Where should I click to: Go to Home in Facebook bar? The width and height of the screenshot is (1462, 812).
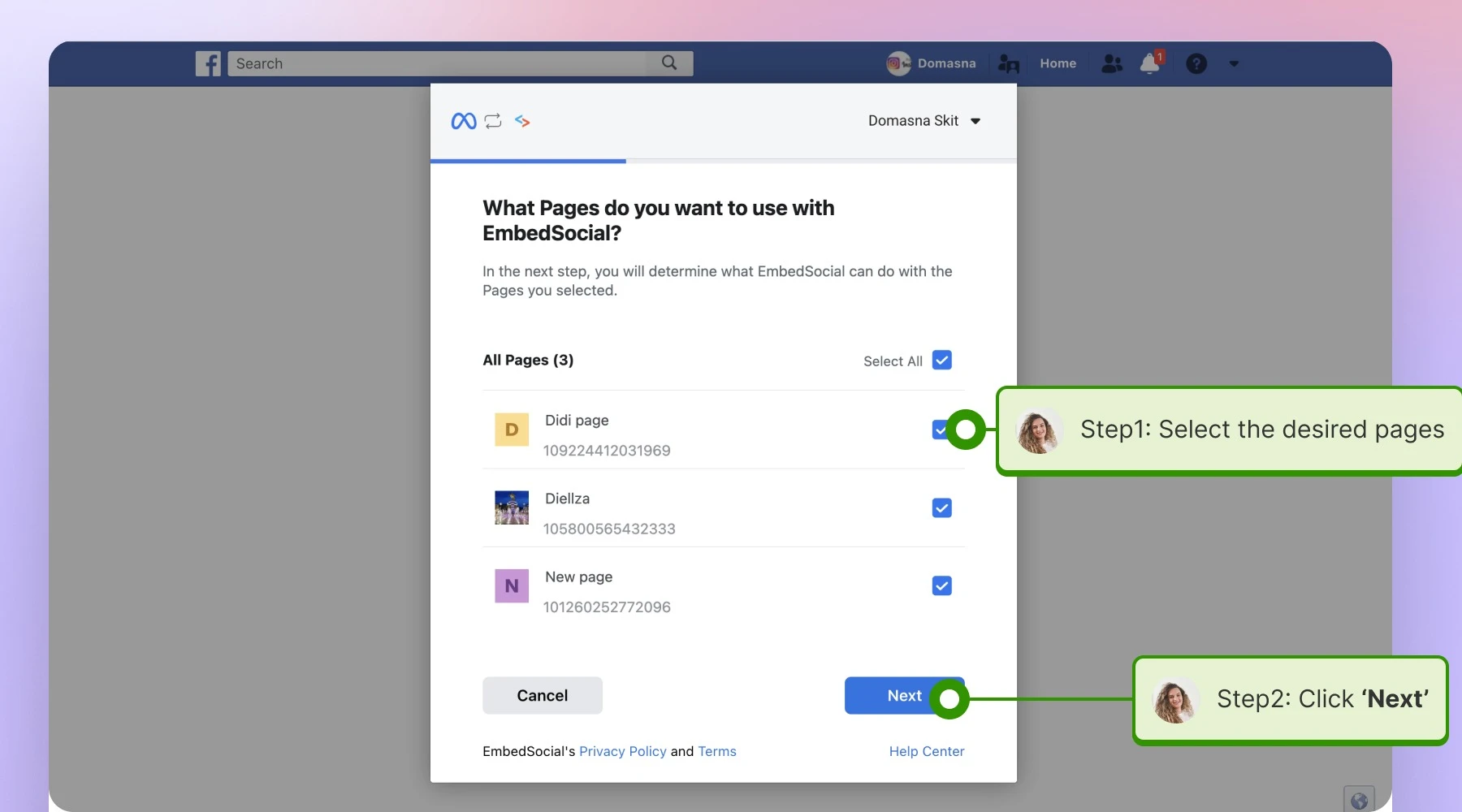pyautogui.click(x=1058, y=63)
